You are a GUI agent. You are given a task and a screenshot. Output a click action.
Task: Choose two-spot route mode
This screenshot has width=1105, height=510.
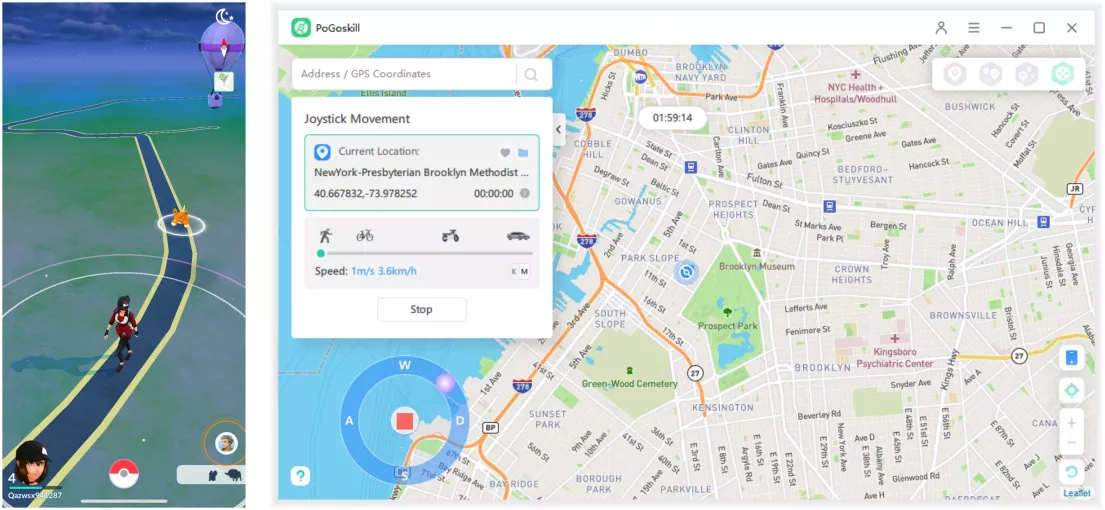tap(990, 74)
